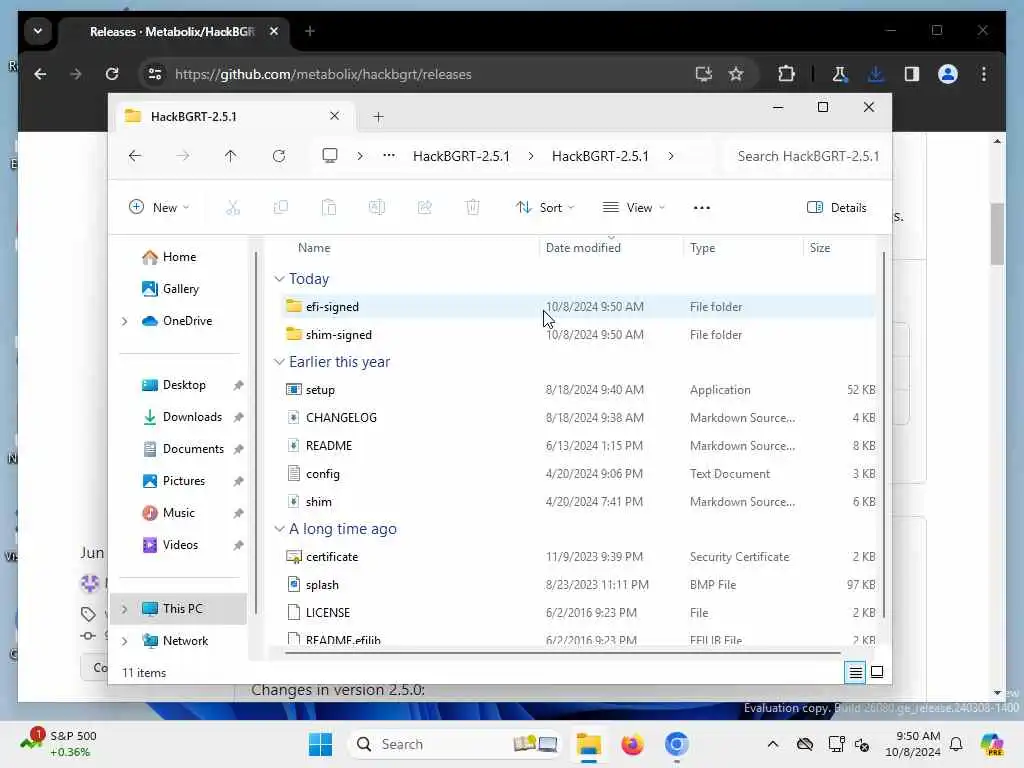Click the Cut icon in Explorer toolbar

233,208
